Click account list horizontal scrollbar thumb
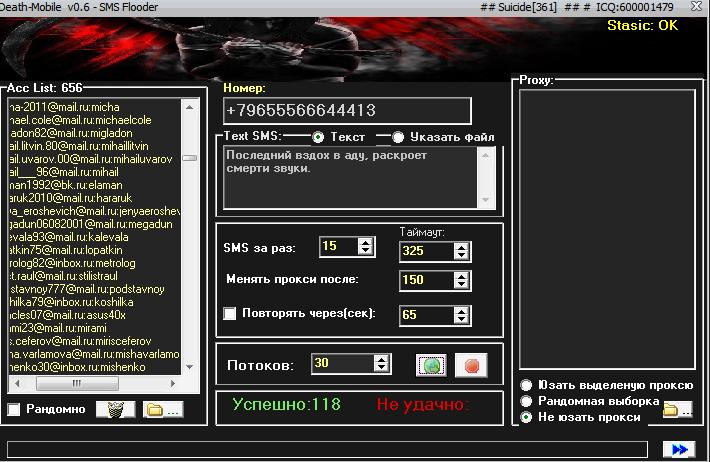 click(x=77, y=384)
